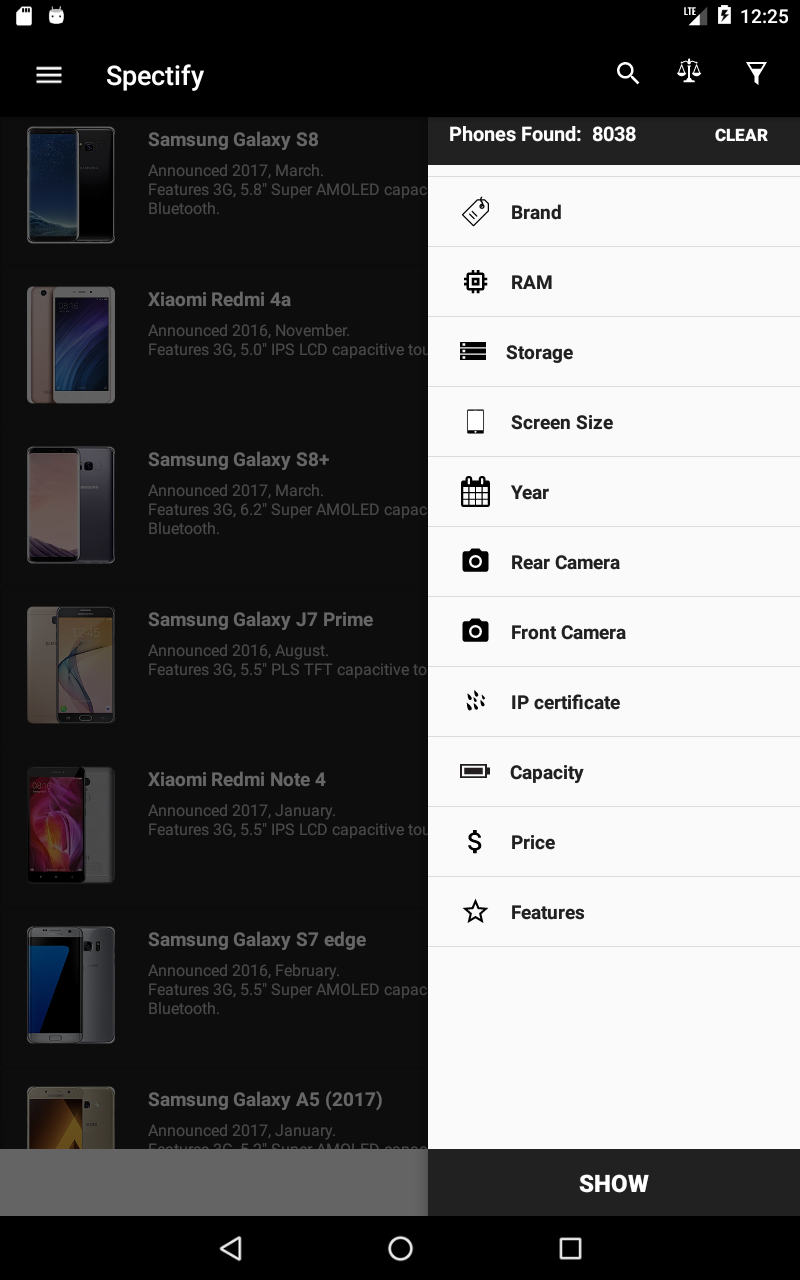The image size is (800, 1280).
Task: Tap the Phones Found count text
Action: point(542,134)
